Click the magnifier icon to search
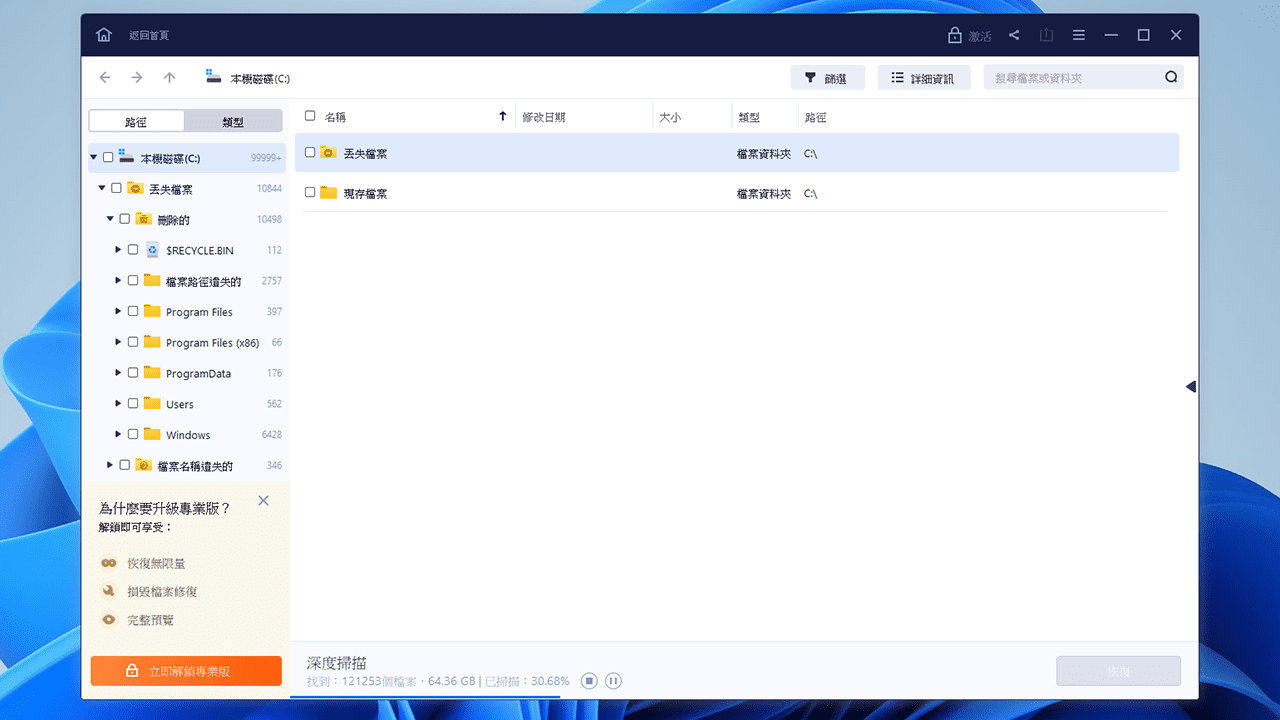 1170,76
